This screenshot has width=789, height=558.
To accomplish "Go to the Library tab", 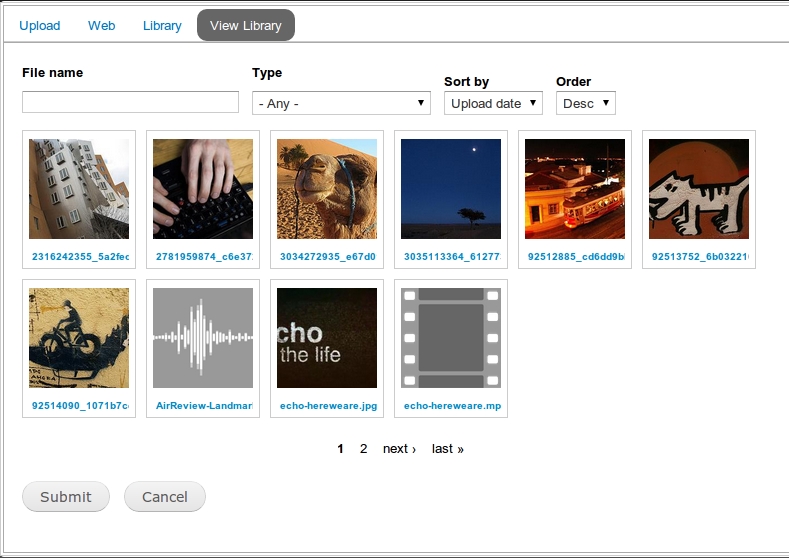I will click(162, 25).
